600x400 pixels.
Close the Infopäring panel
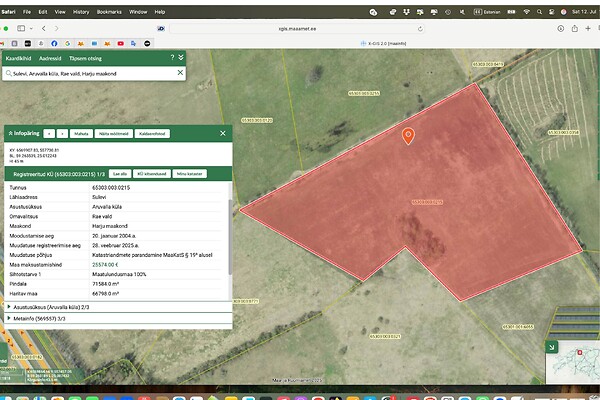point(223,132)
